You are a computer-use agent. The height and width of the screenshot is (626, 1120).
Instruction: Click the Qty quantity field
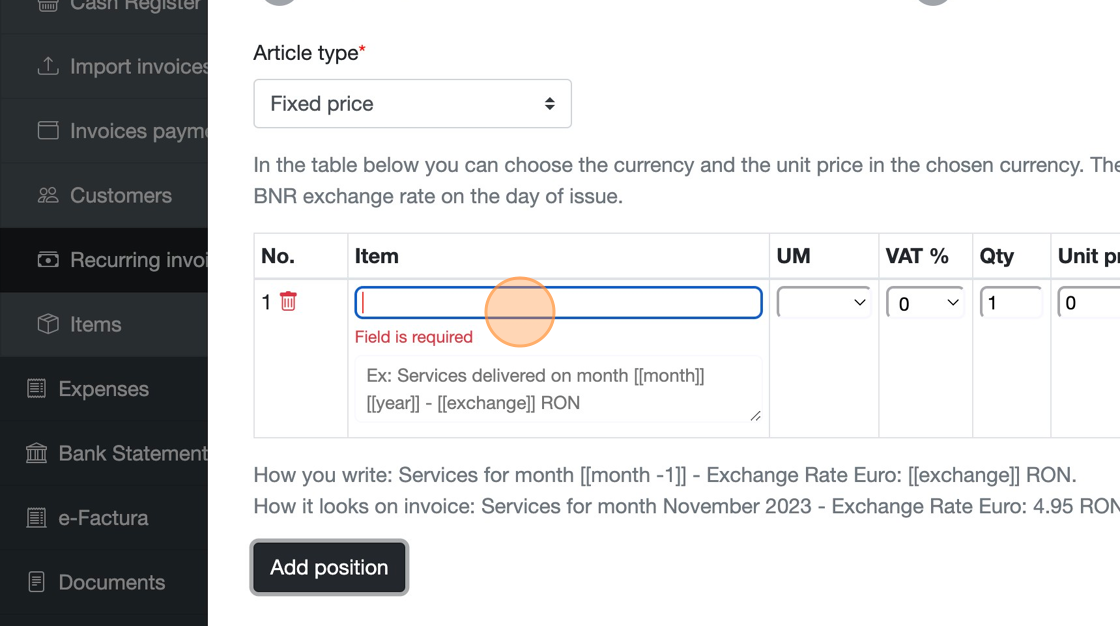(1011, 302)
